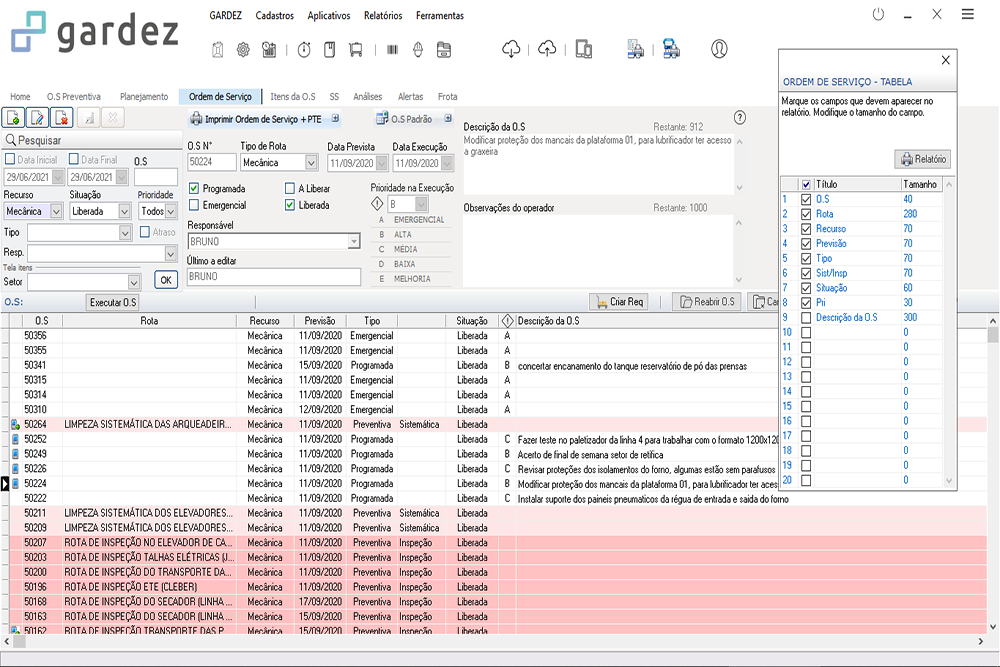The image size is (1000, 667).
Task: Open the Tipo filter dropdown
Action: click(125, 233)
